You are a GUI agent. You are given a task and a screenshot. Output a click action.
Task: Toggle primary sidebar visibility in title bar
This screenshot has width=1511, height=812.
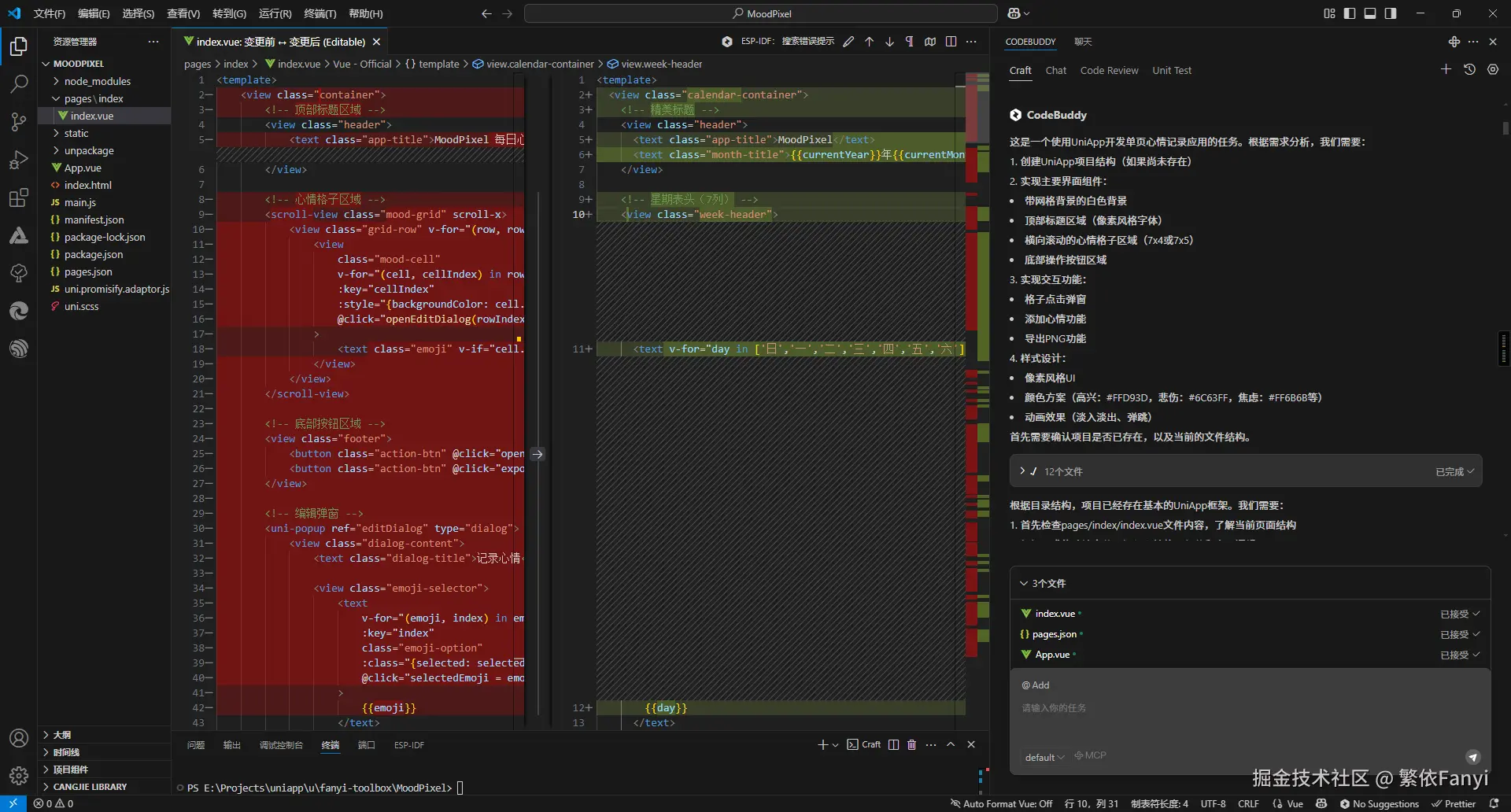tap(1350, 13)
